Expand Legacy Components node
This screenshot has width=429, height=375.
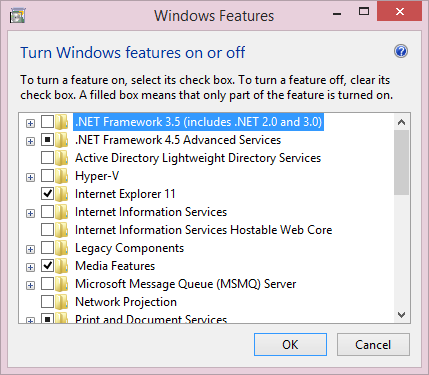point(30,249)
